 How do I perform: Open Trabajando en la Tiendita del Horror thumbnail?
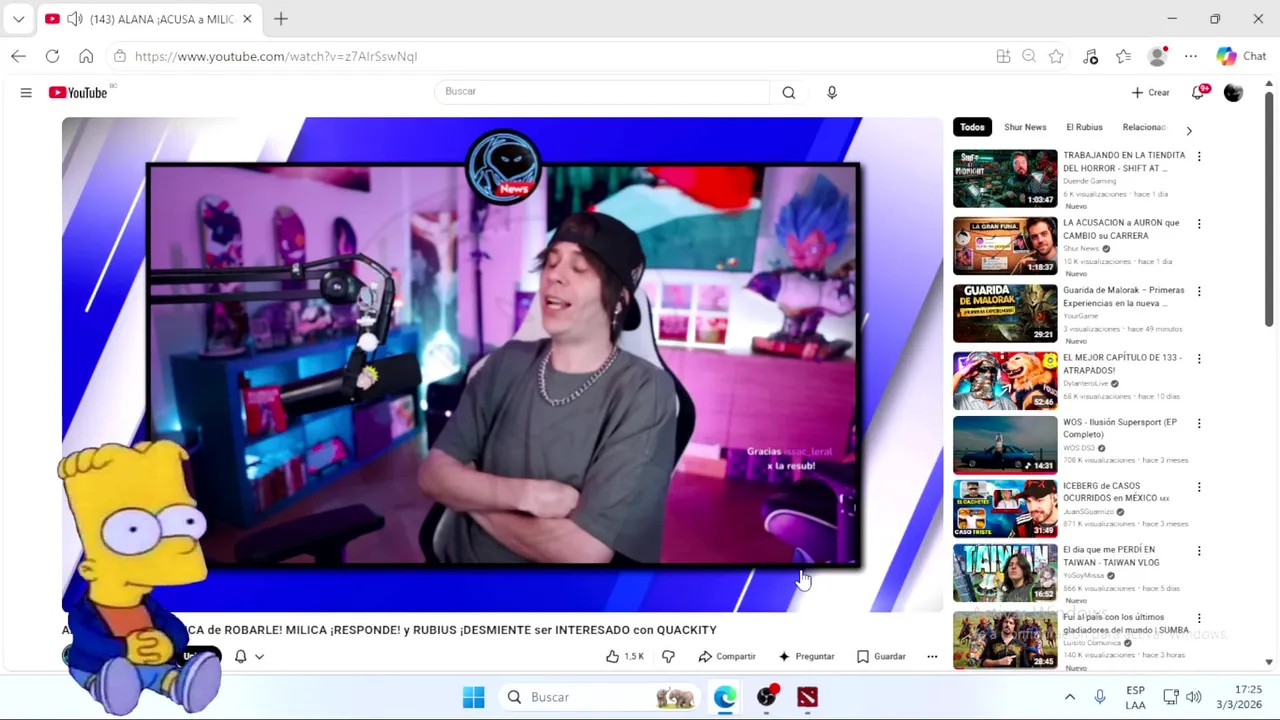[1005, 178]
